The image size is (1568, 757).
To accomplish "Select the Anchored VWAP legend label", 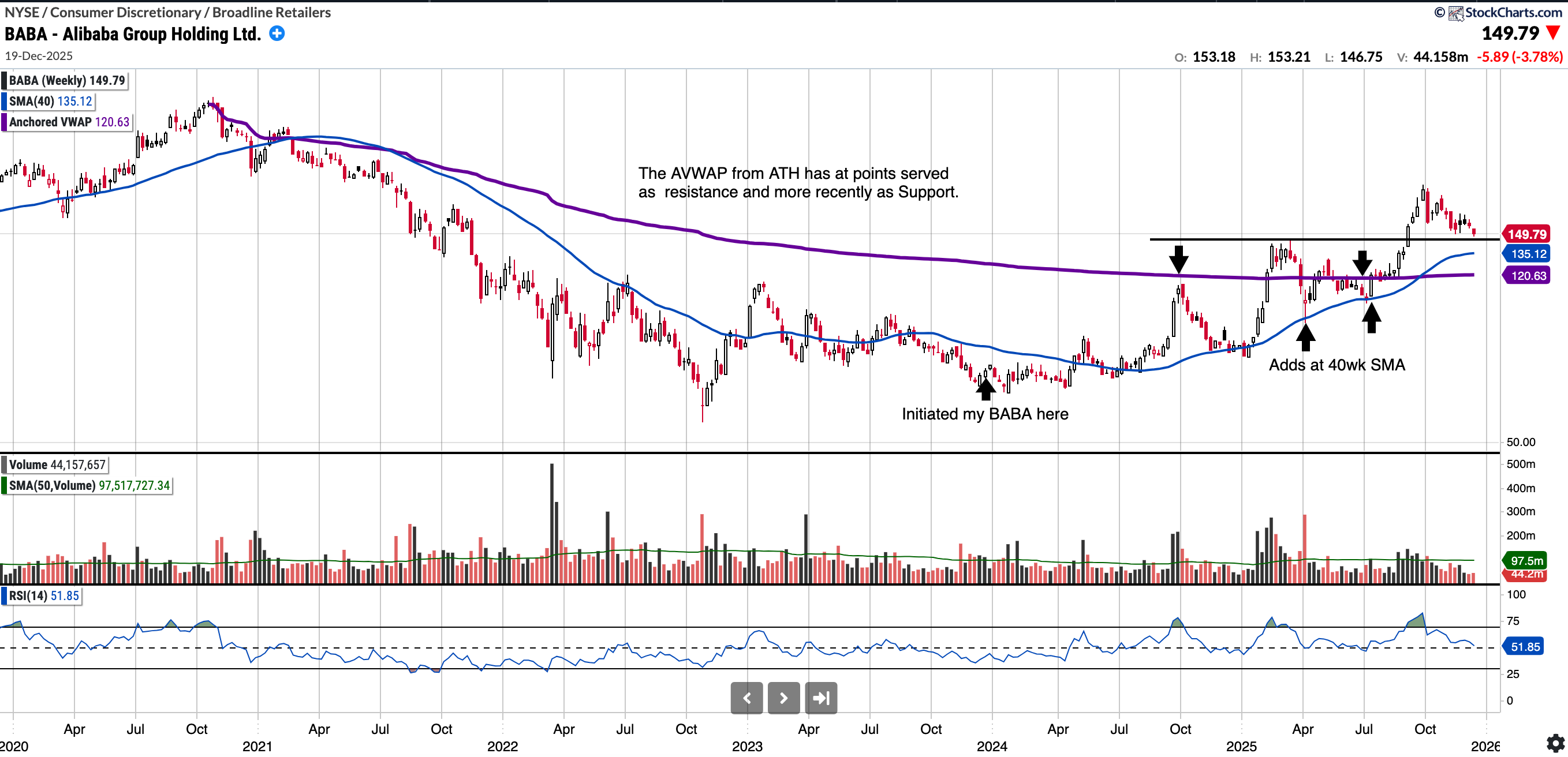I will [x=68, y=122].
